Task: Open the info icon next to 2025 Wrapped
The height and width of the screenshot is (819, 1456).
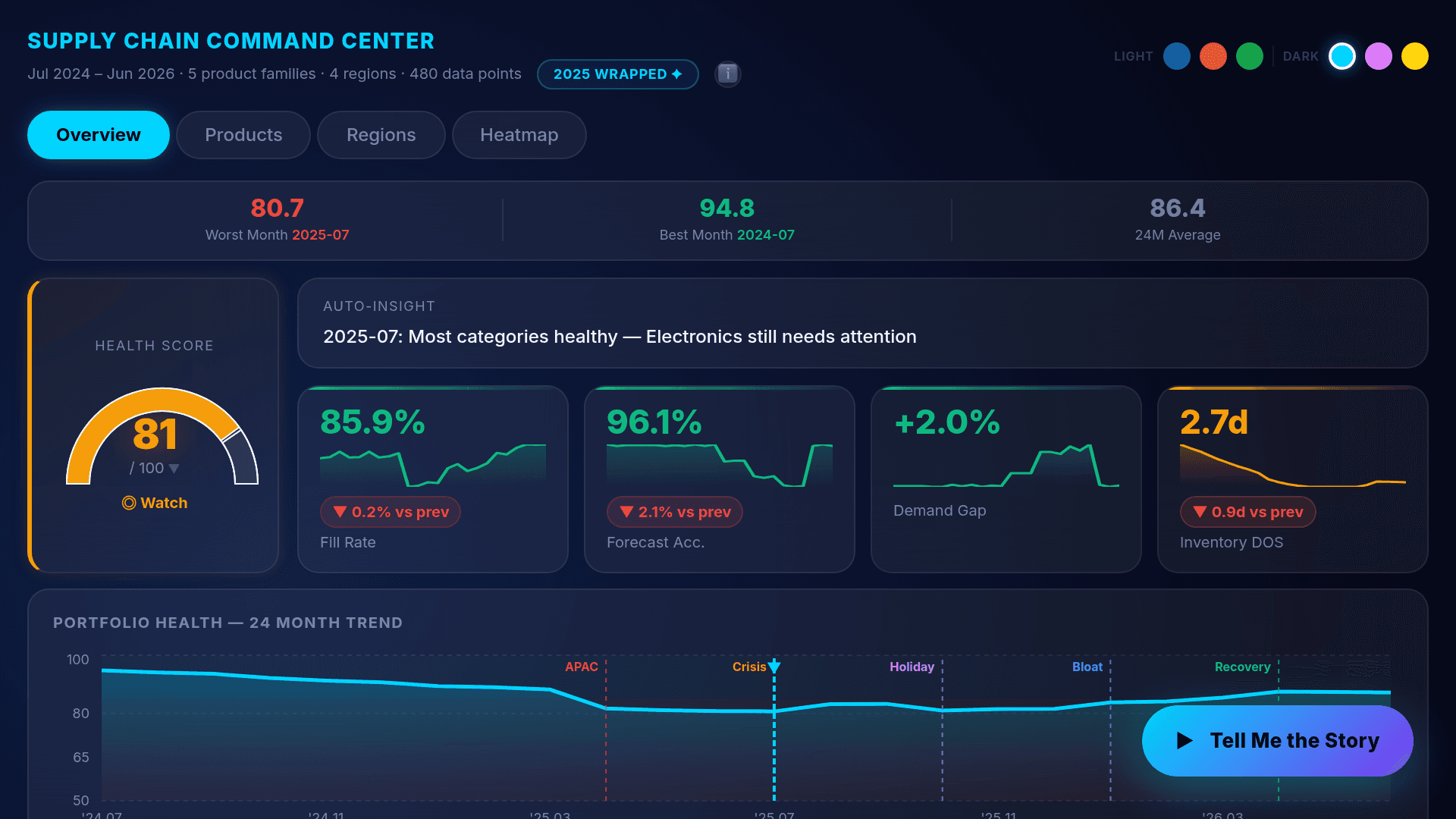Action: [x=728, y=74]
